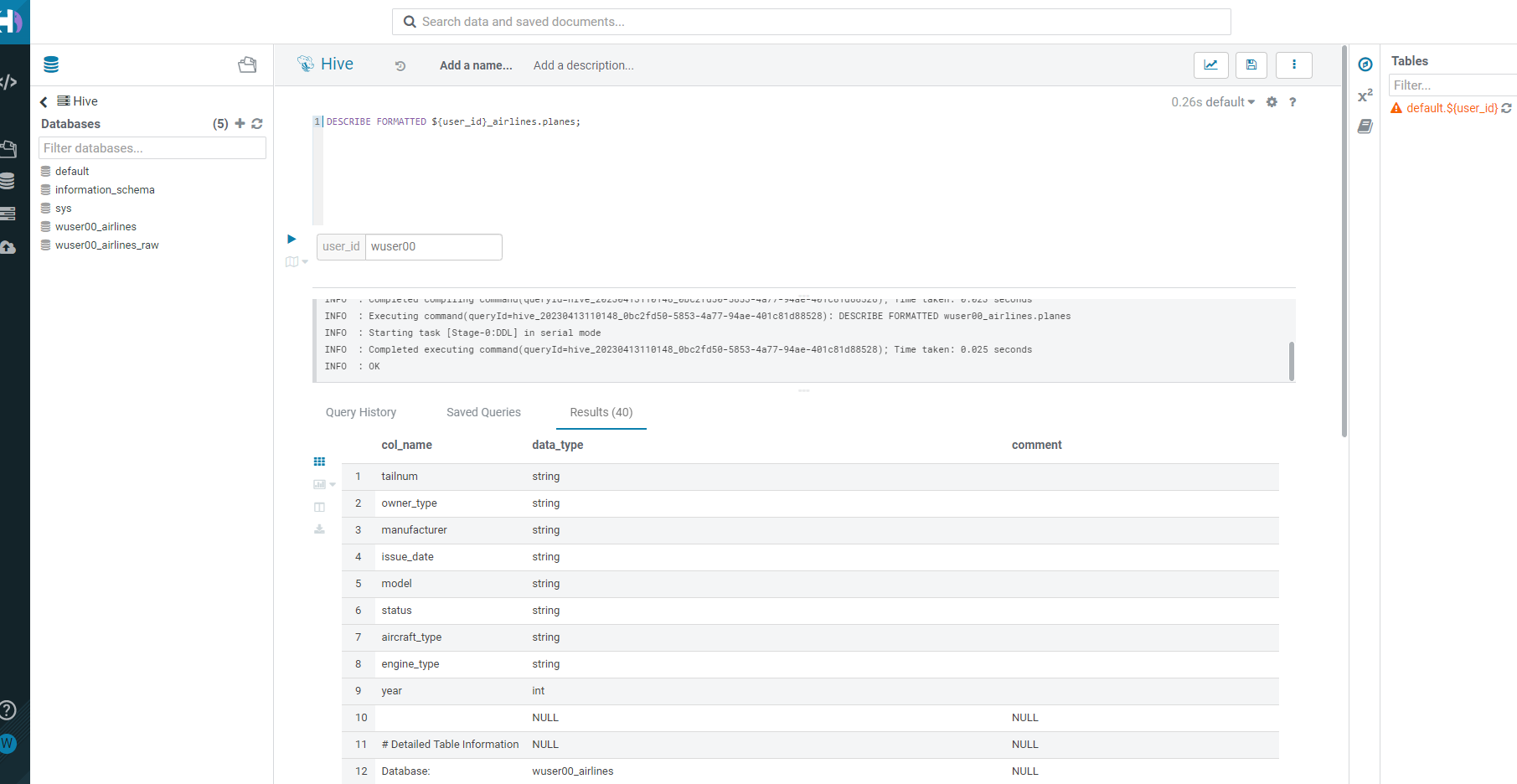The height and width of the screenshot is (784, 1517).
Task: Click the user_id variable value field
Action: (x=434, y=246)
